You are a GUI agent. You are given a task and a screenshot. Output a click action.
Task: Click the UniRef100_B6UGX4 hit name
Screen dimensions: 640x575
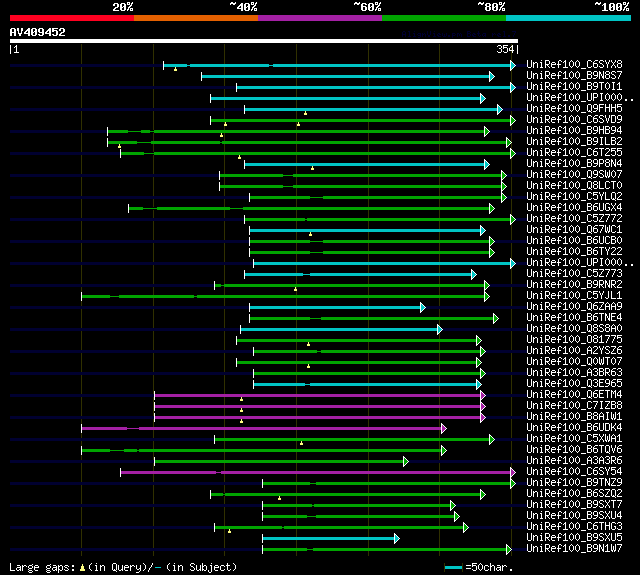[574, 208]
